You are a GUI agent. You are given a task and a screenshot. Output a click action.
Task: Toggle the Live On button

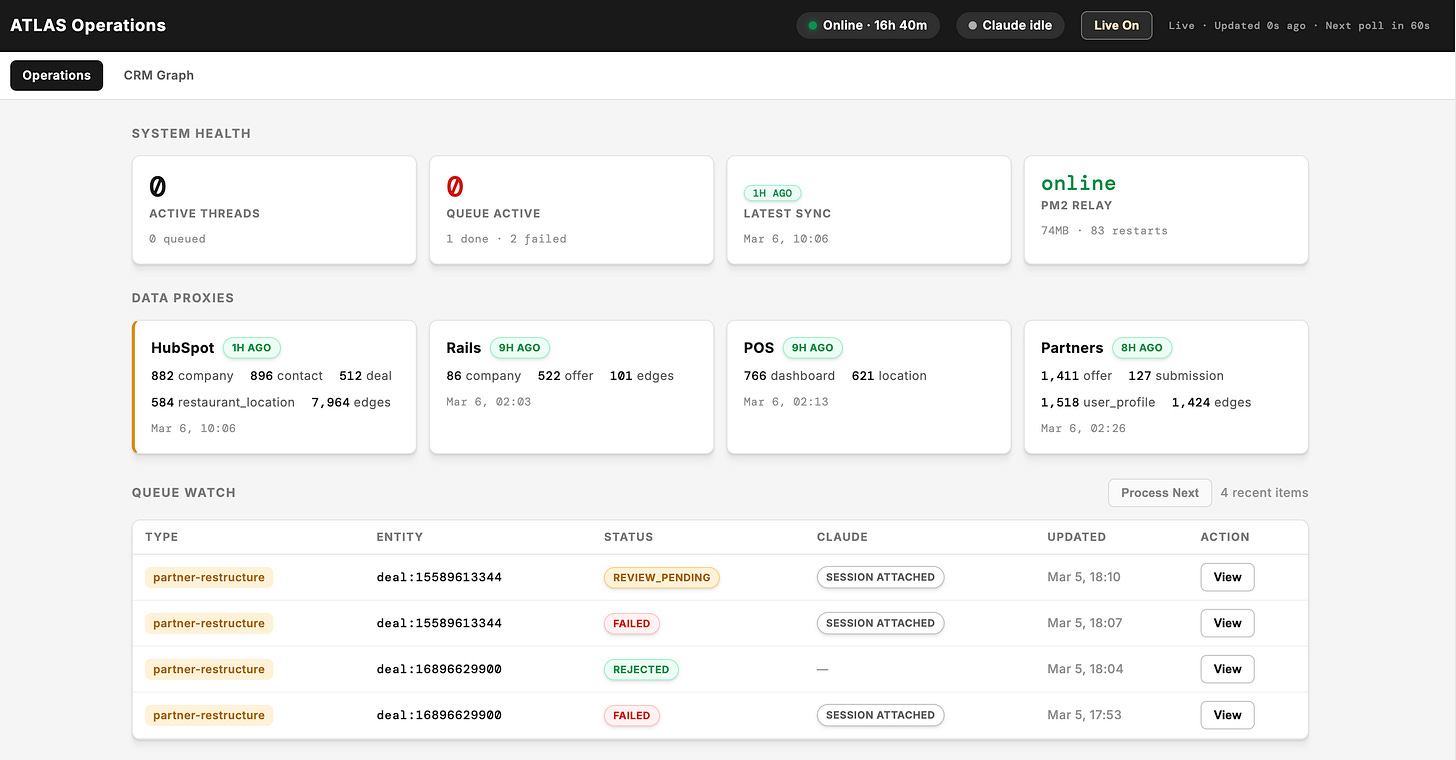pyautogui.click(x=1116, y=25)
